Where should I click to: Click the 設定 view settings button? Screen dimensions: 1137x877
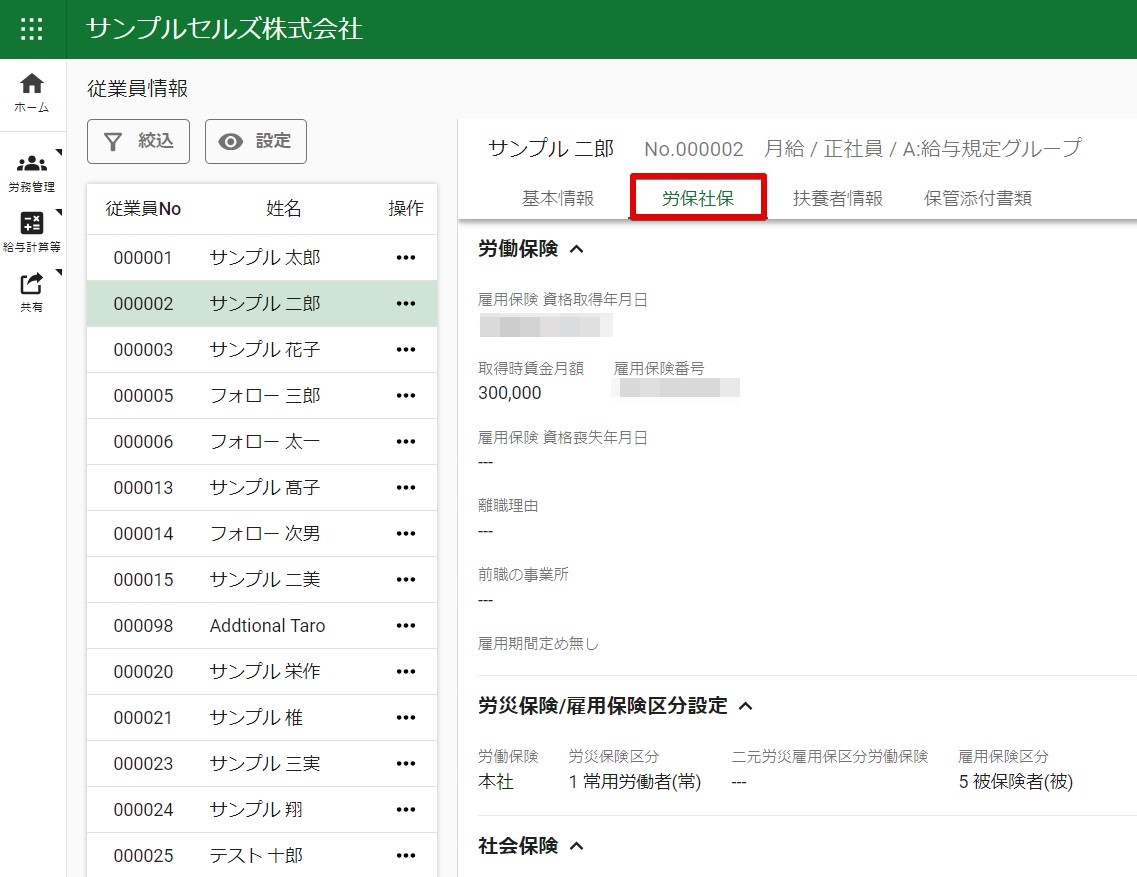tap(256, 141)
